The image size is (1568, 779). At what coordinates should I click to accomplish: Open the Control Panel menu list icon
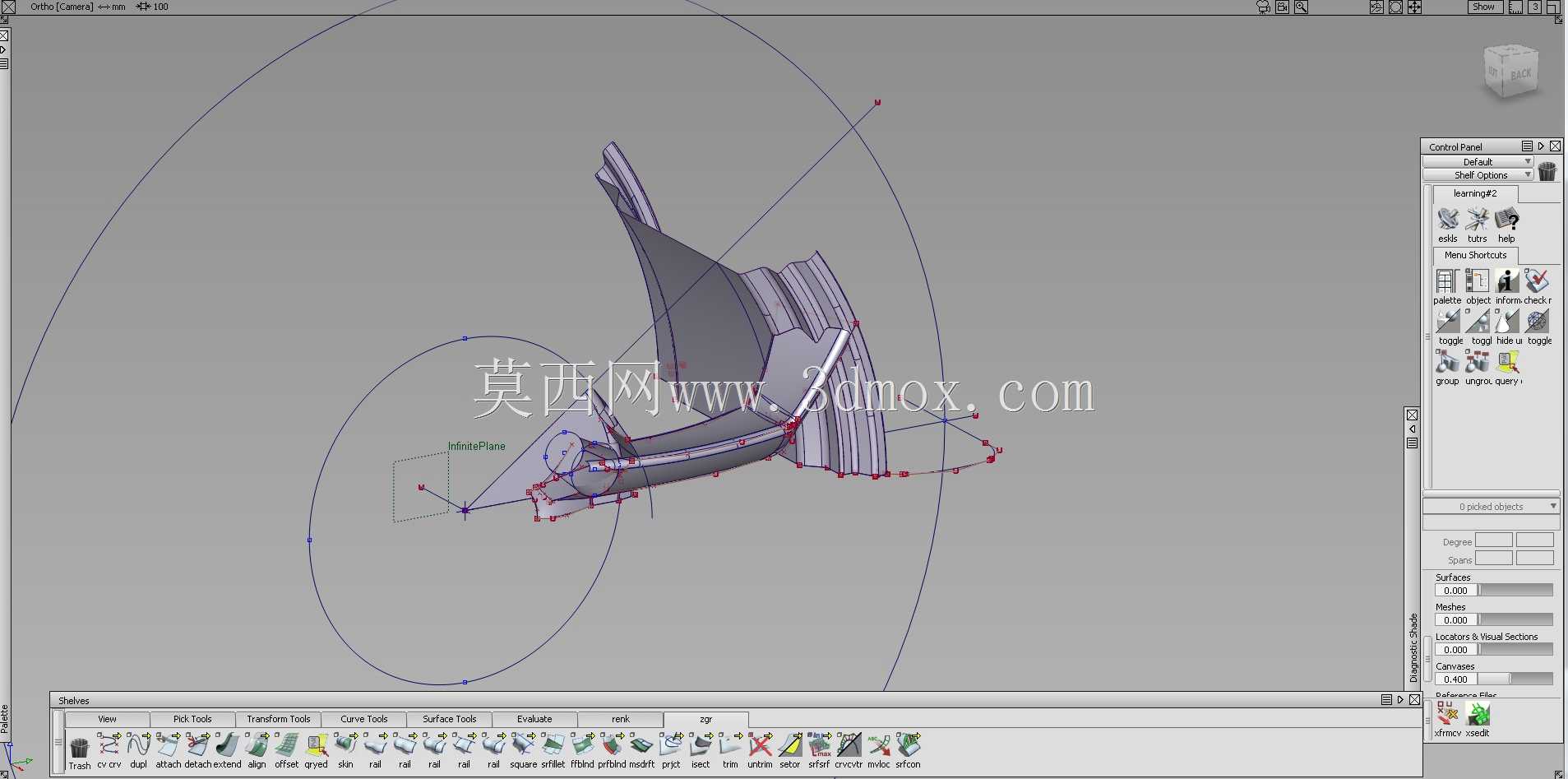pyautogui.click(x=1527, y=146)
